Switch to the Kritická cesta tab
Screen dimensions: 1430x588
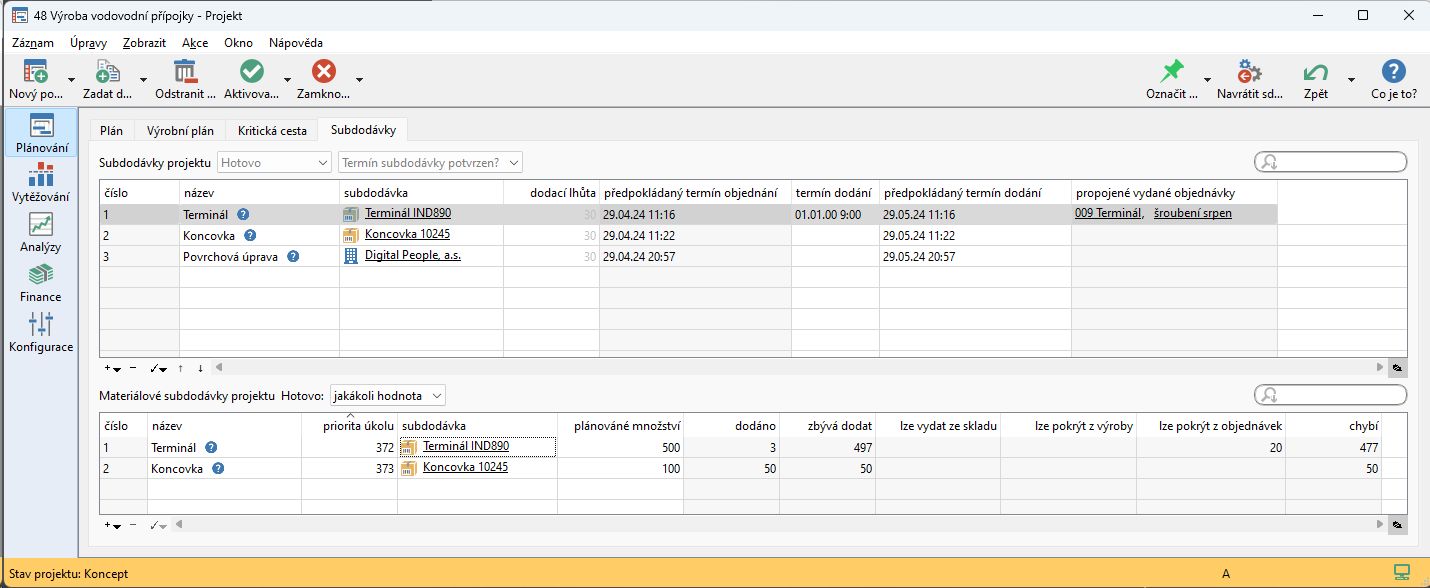click(x=271, y=130)
